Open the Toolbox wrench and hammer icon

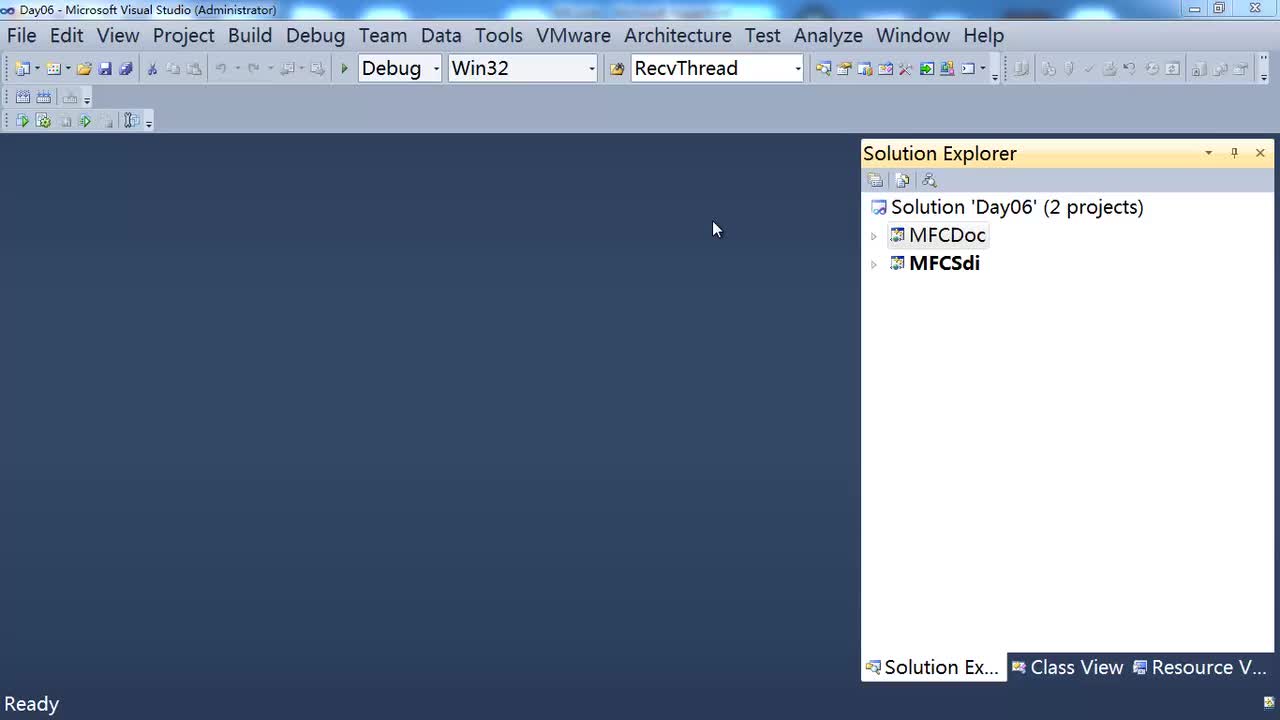[x=906, y=69]
